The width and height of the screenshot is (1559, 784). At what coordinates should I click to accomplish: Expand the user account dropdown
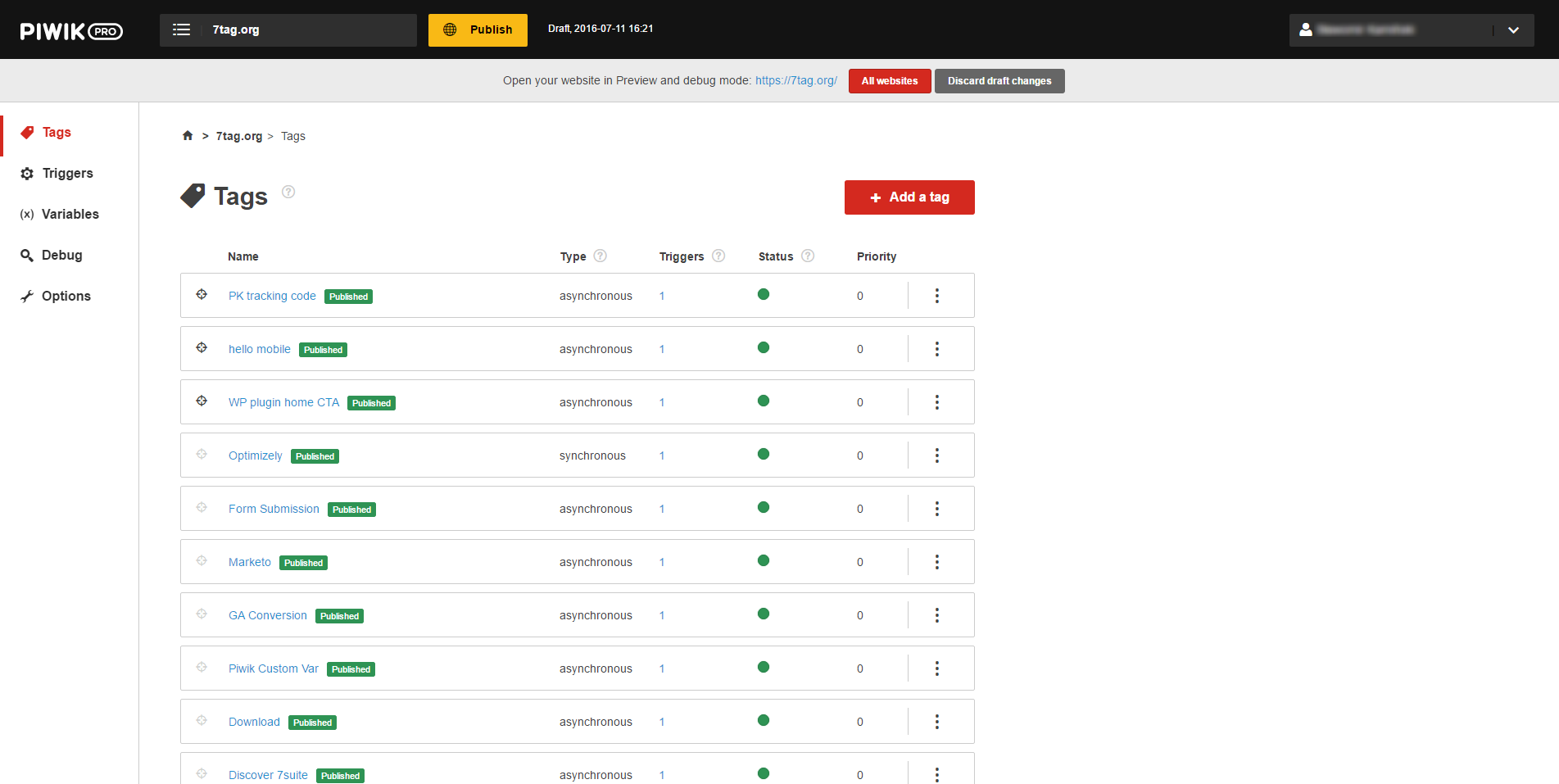(1514, 29)
